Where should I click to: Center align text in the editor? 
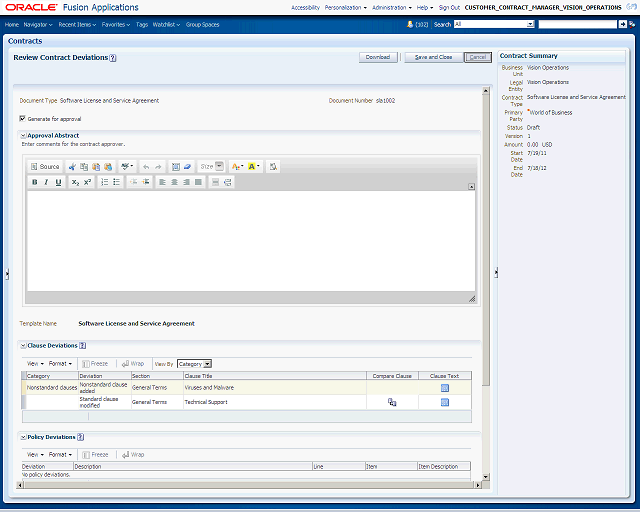(174, 182)
